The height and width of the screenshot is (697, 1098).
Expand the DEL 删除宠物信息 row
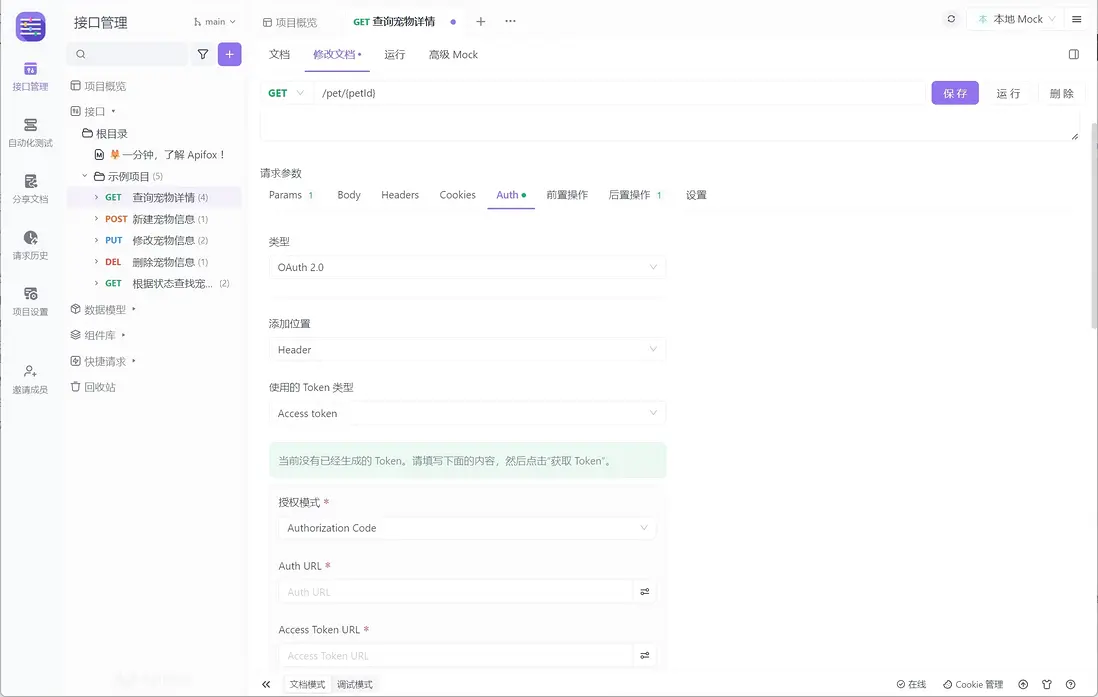click(97, 262)
